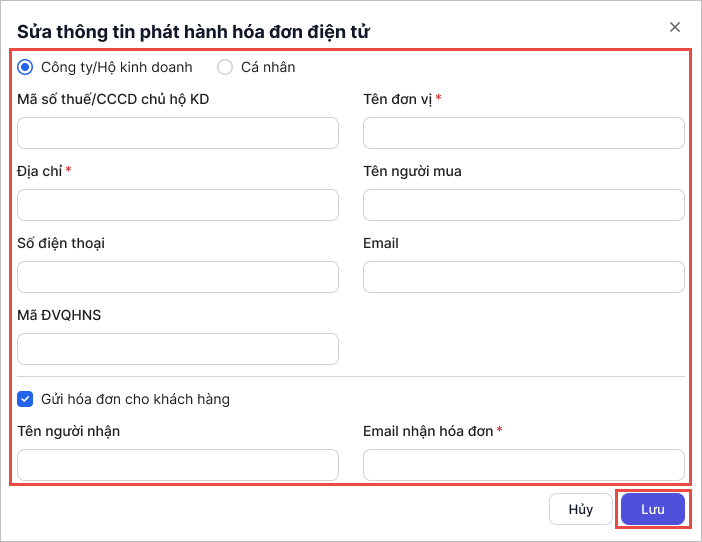Screen dimensions: 702x542
Task: Focus the Email nhận hóa đơn field
Action: pyautogui.click(x=523, y=465)
